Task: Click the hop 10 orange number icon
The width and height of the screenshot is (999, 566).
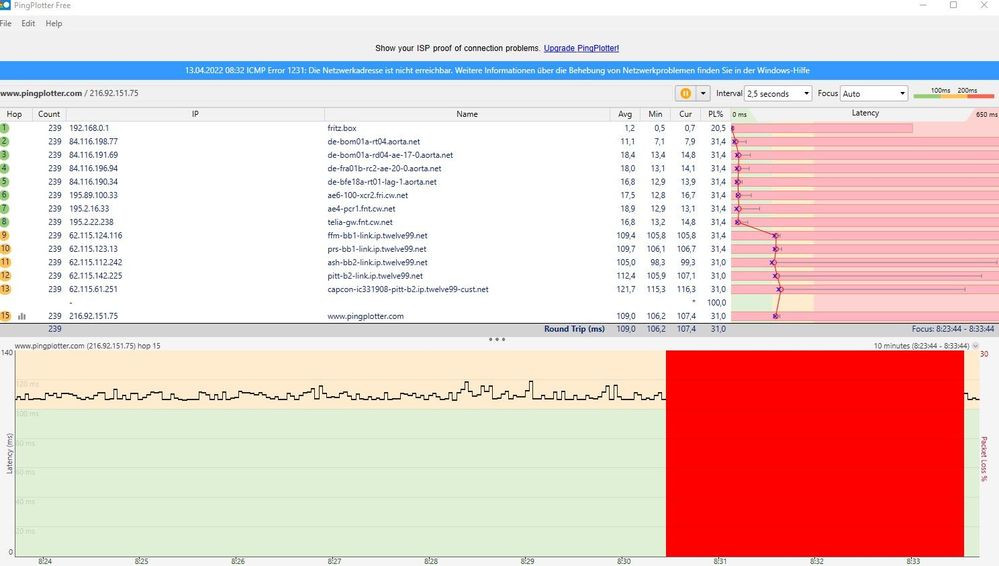Action: click(5, 249)
